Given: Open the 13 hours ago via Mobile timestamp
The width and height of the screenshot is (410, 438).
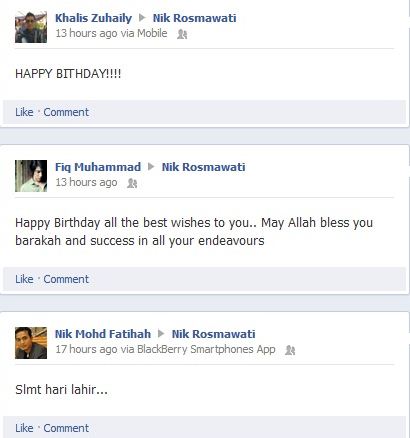Looking at the screenshot, I should 111,33.
